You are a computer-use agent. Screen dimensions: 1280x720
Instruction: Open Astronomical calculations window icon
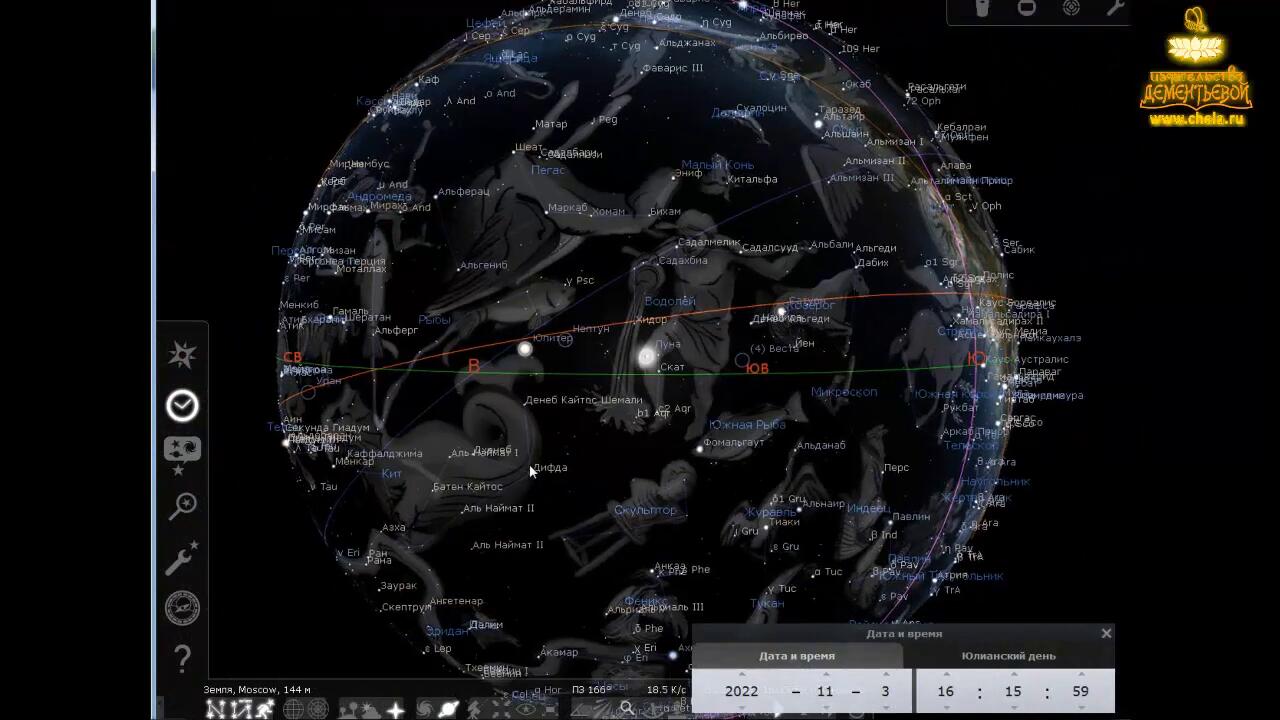pos(182,608)
